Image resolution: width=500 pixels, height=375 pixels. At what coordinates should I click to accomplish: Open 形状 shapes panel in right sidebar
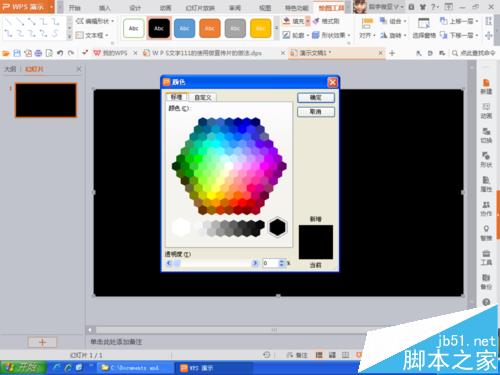tap(486, 160)
